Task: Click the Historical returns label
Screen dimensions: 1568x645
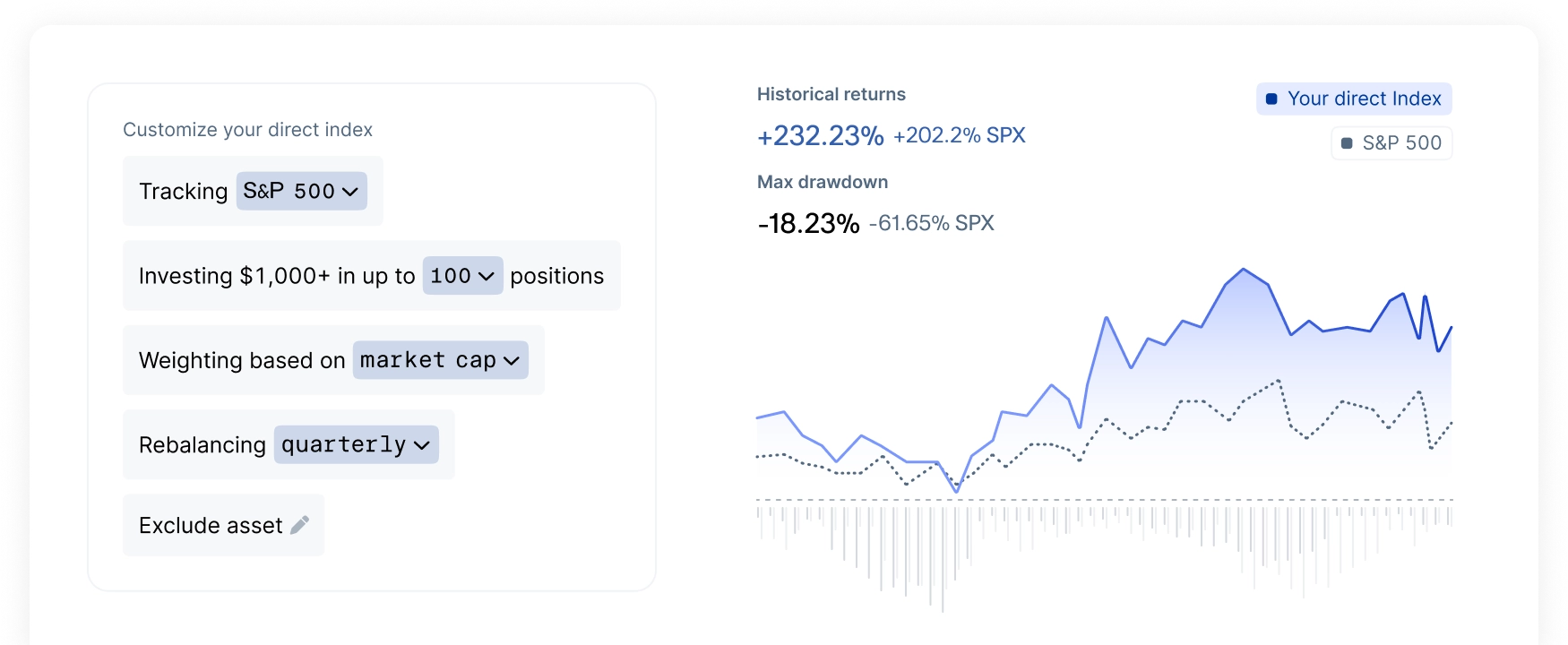Action: [831, 94]
